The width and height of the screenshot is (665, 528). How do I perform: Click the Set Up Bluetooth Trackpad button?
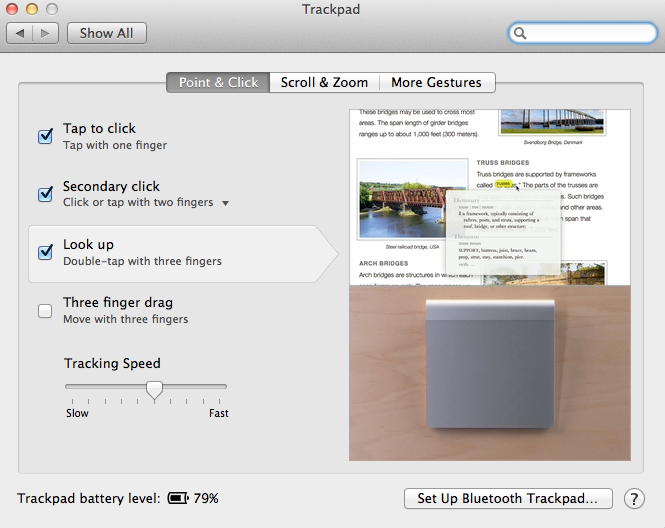[x=508, y=498]
